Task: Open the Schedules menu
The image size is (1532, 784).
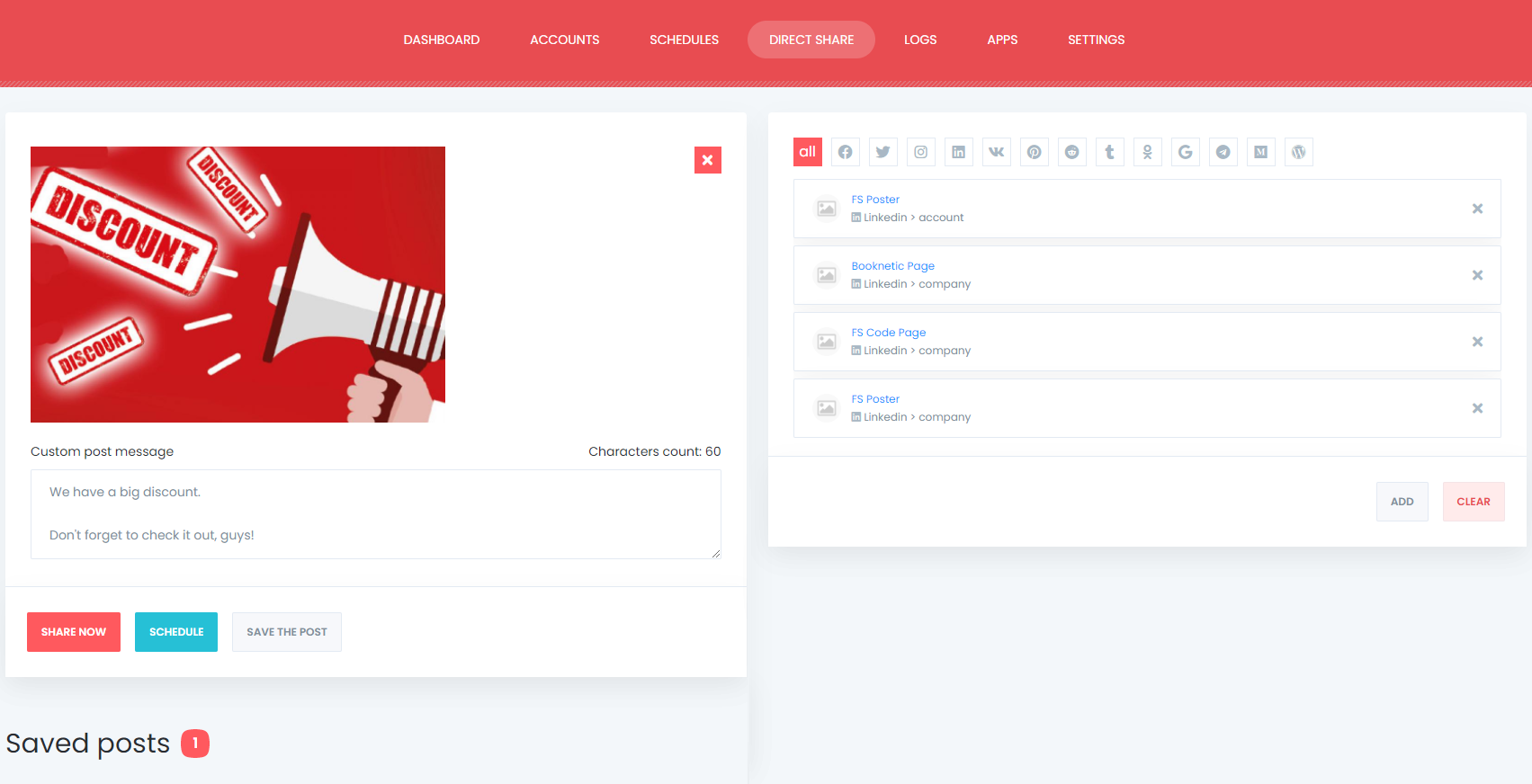Action: coord(684,40)
